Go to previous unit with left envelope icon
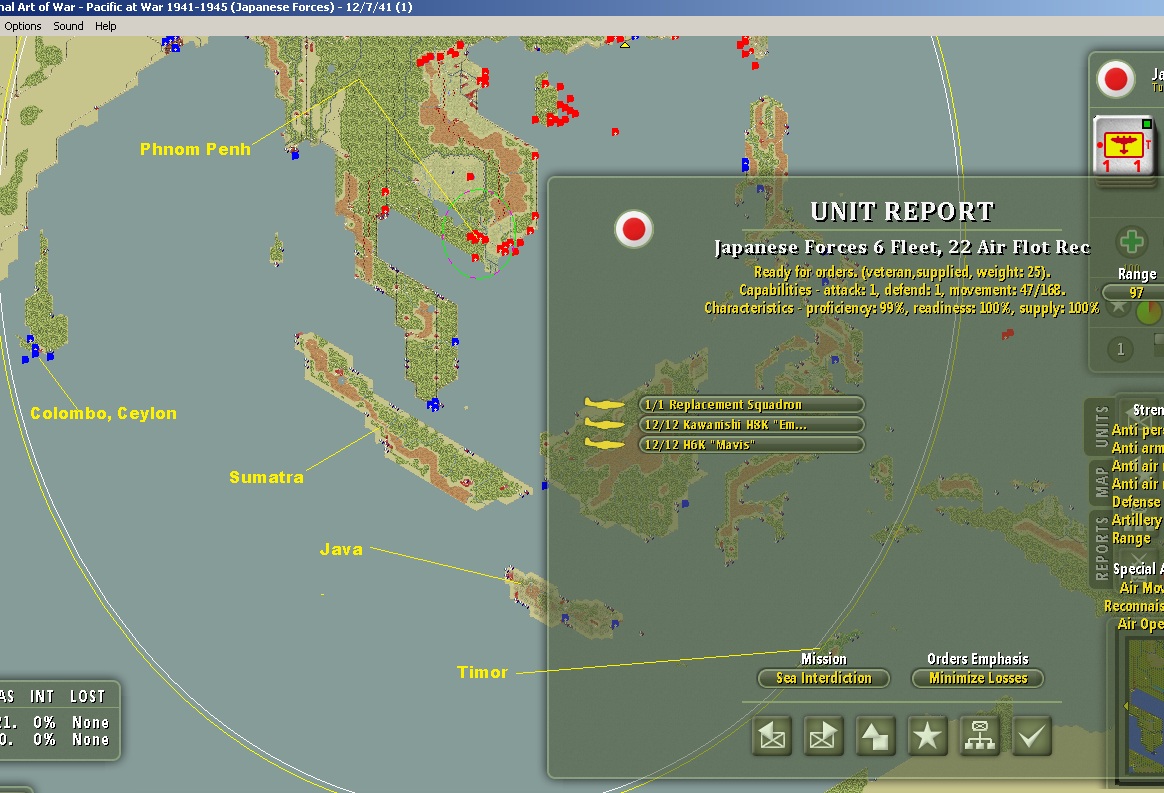Image resolution: width=1164 pixels, height=793 pixels. click(771, 736)
